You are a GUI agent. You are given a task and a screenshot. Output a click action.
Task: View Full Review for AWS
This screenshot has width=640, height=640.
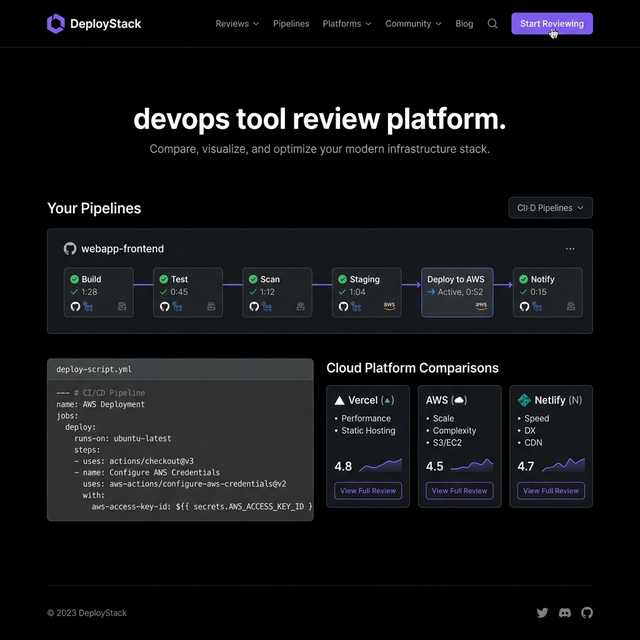coord(459,491)
